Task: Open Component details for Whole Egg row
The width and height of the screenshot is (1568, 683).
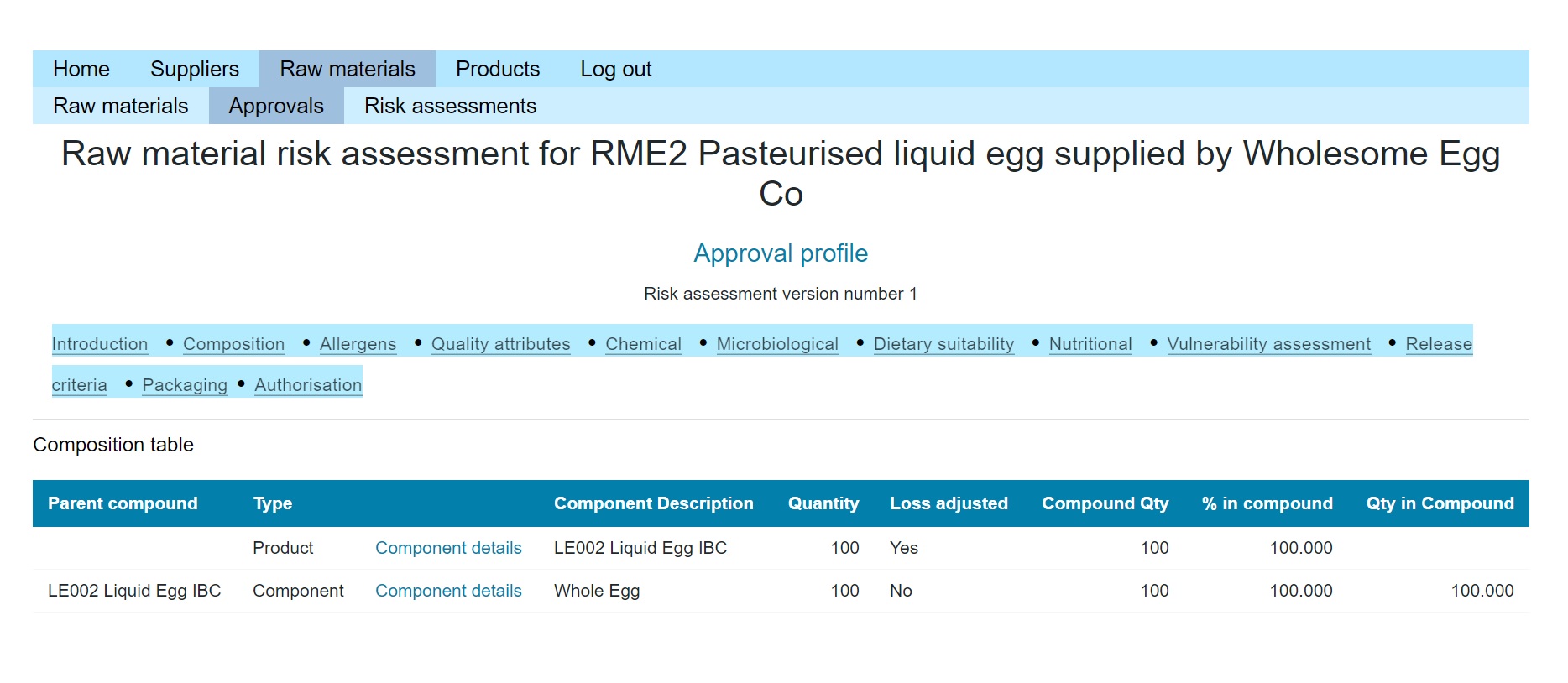Action: pyautogui.click(x=448, y=591)
